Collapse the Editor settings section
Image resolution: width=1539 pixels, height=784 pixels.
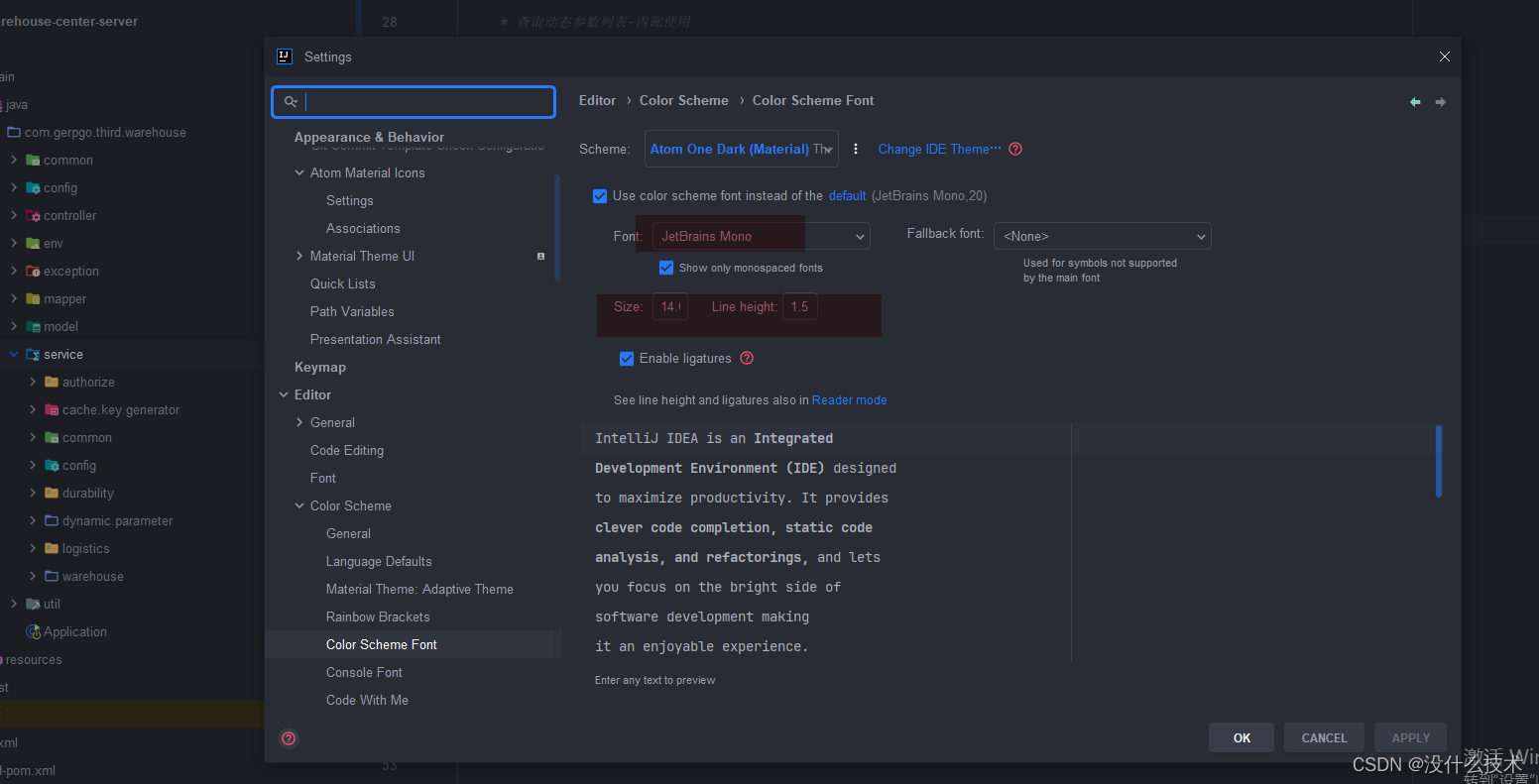pos(284,394)
